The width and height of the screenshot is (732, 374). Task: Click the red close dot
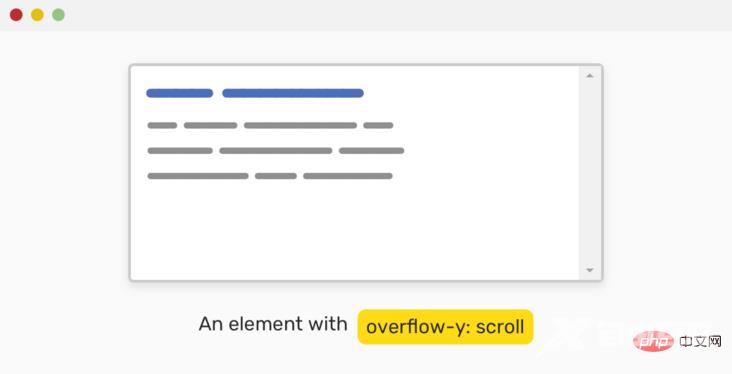tap(16, 15)
